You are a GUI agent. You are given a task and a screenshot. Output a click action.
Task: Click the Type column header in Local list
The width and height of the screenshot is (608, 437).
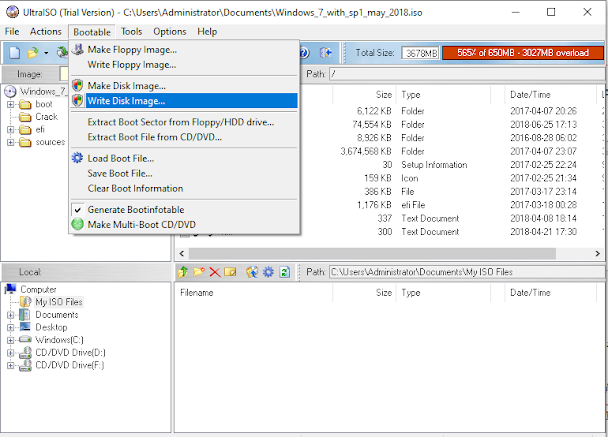(x=443, y=293)
